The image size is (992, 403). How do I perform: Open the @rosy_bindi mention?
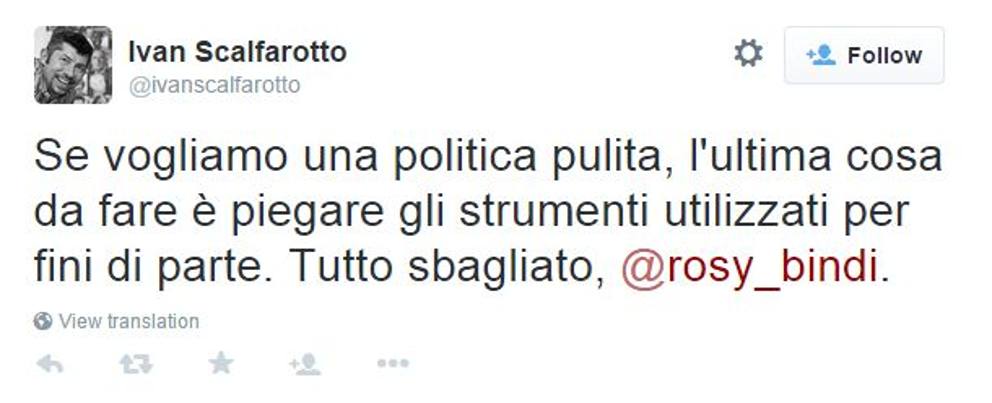750,267
